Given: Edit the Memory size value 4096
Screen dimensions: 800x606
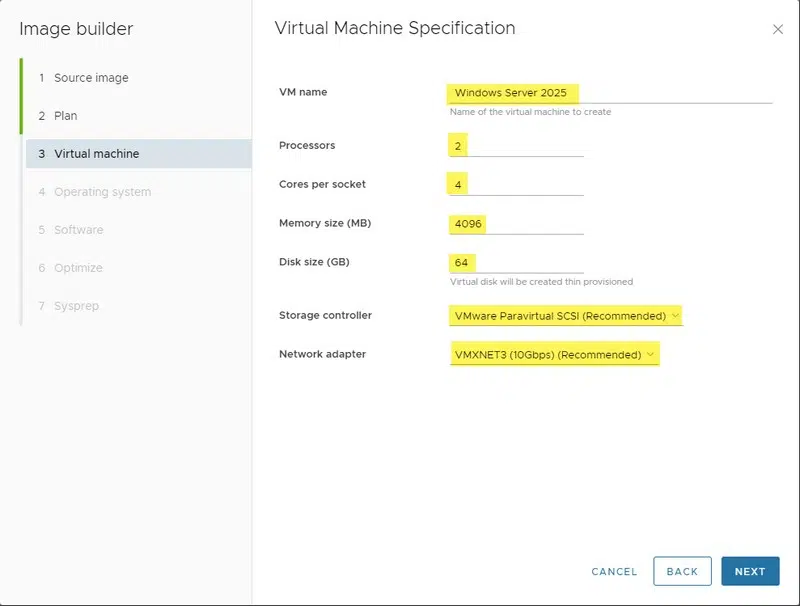Looking at the screenshot, I should (516, 224).
